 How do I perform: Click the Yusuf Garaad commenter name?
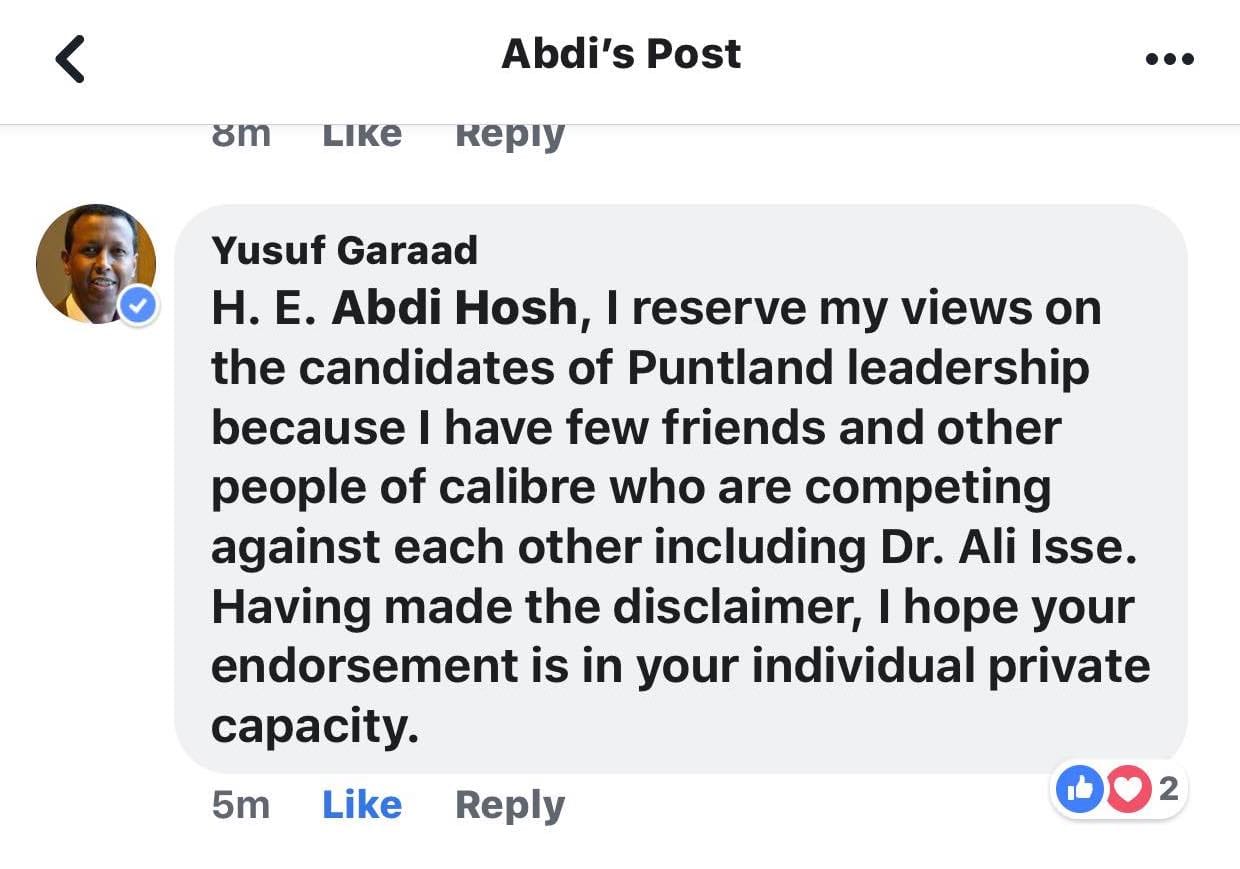tap(344, 250)
